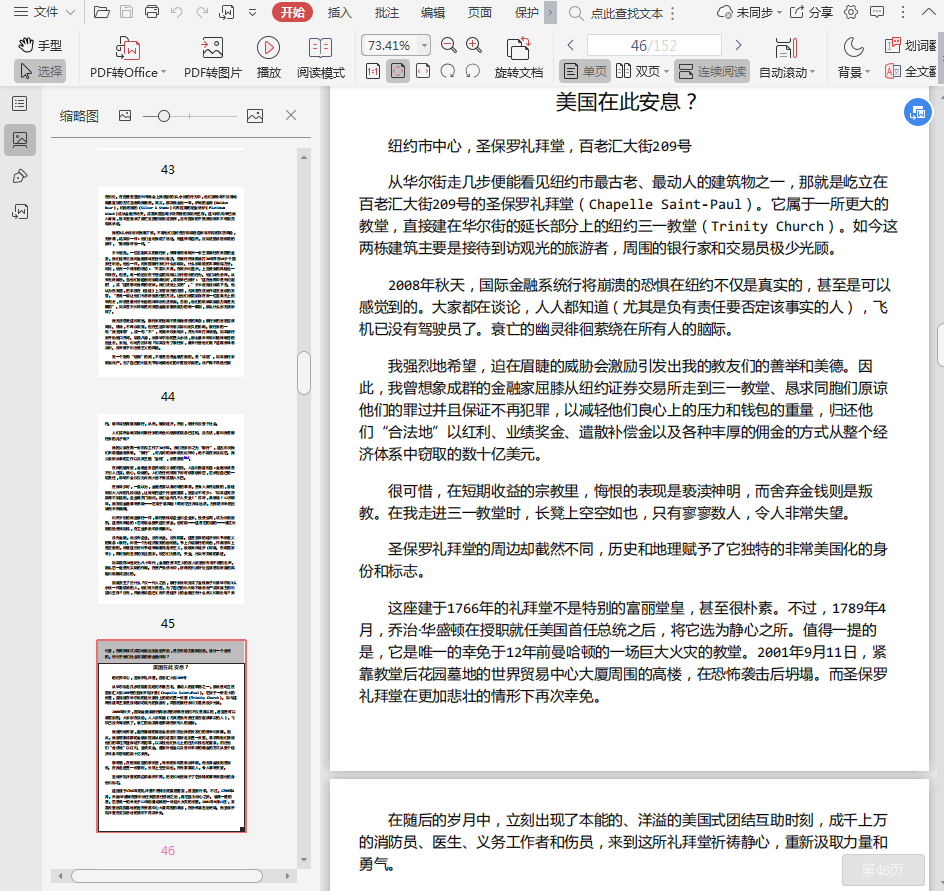Expand the quick access toolbar customize arrow

tap(252, 12)
